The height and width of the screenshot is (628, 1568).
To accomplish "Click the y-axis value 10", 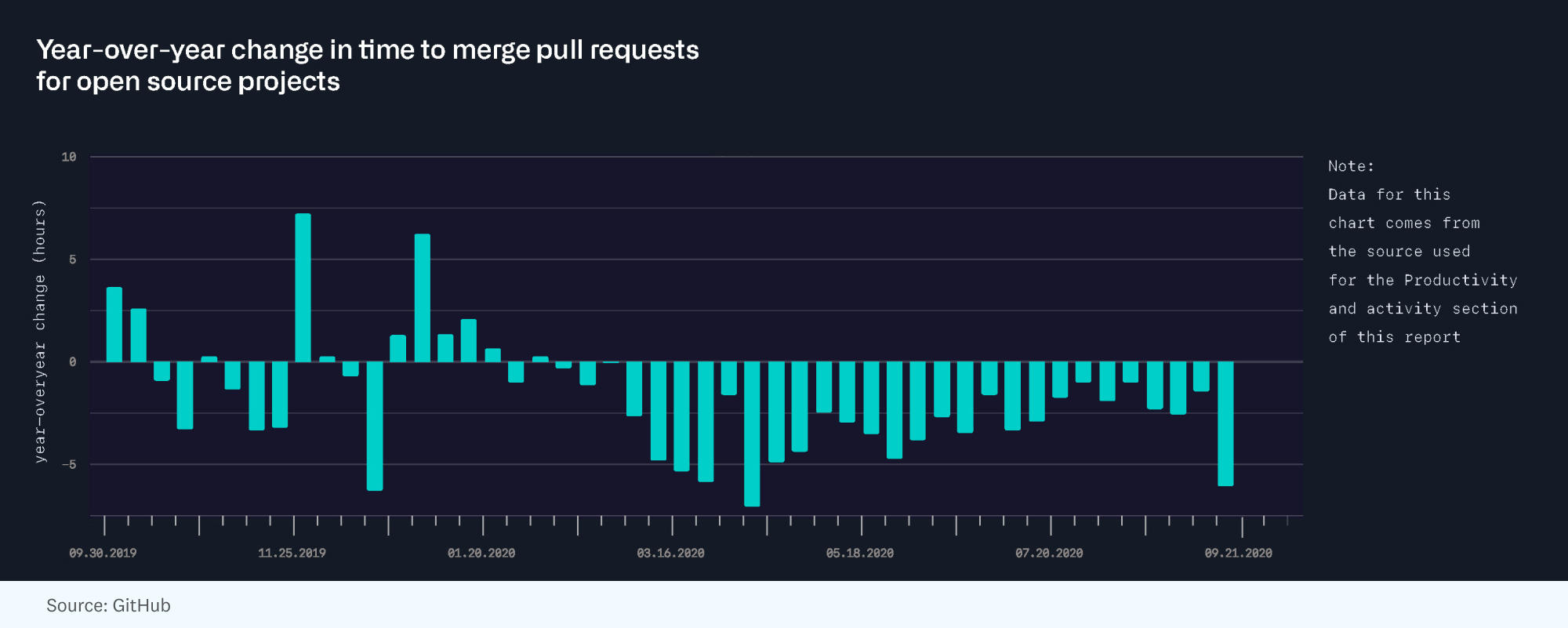I will pos(69,158).
